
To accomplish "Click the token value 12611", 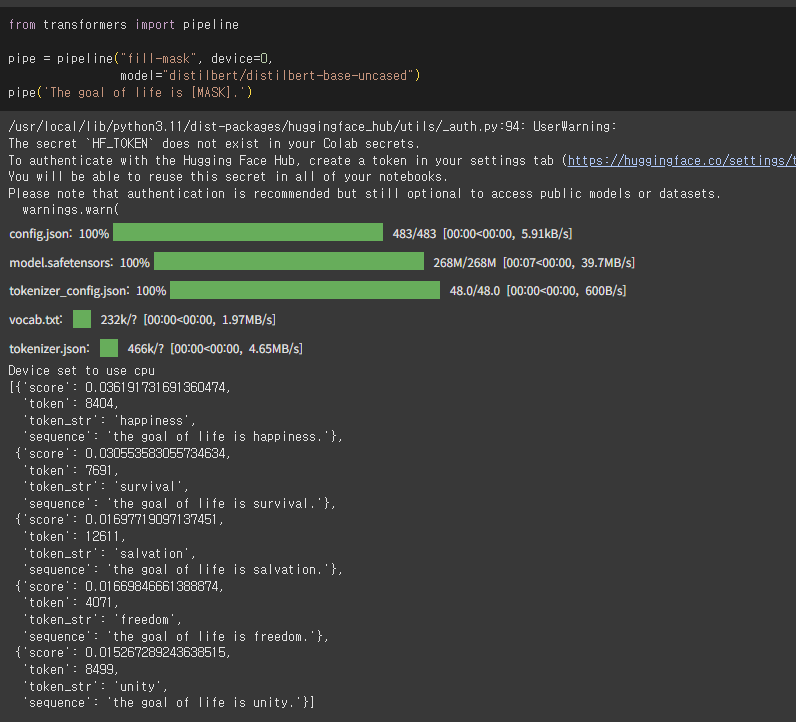I will pos(105,536).
